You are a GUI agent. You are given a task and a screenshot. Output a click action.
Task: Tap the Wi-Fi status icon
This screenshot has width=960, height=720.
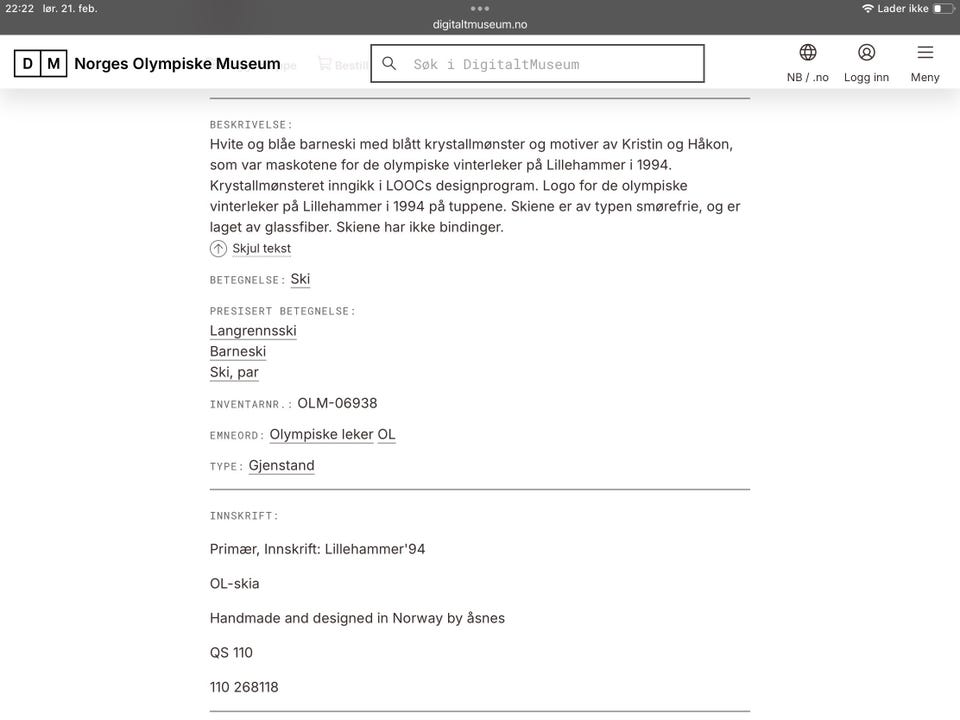coord(868,9)
